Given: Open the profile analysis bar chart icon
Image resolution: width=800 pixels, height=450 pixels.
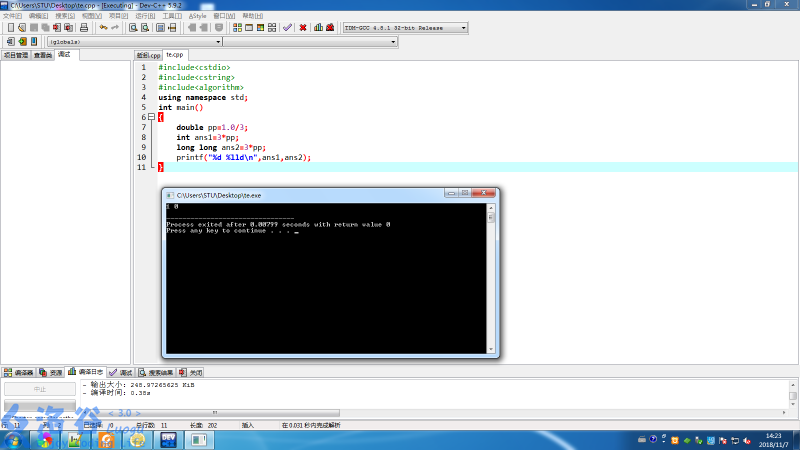Looking at the screenshot, I should tap(318, 27).
